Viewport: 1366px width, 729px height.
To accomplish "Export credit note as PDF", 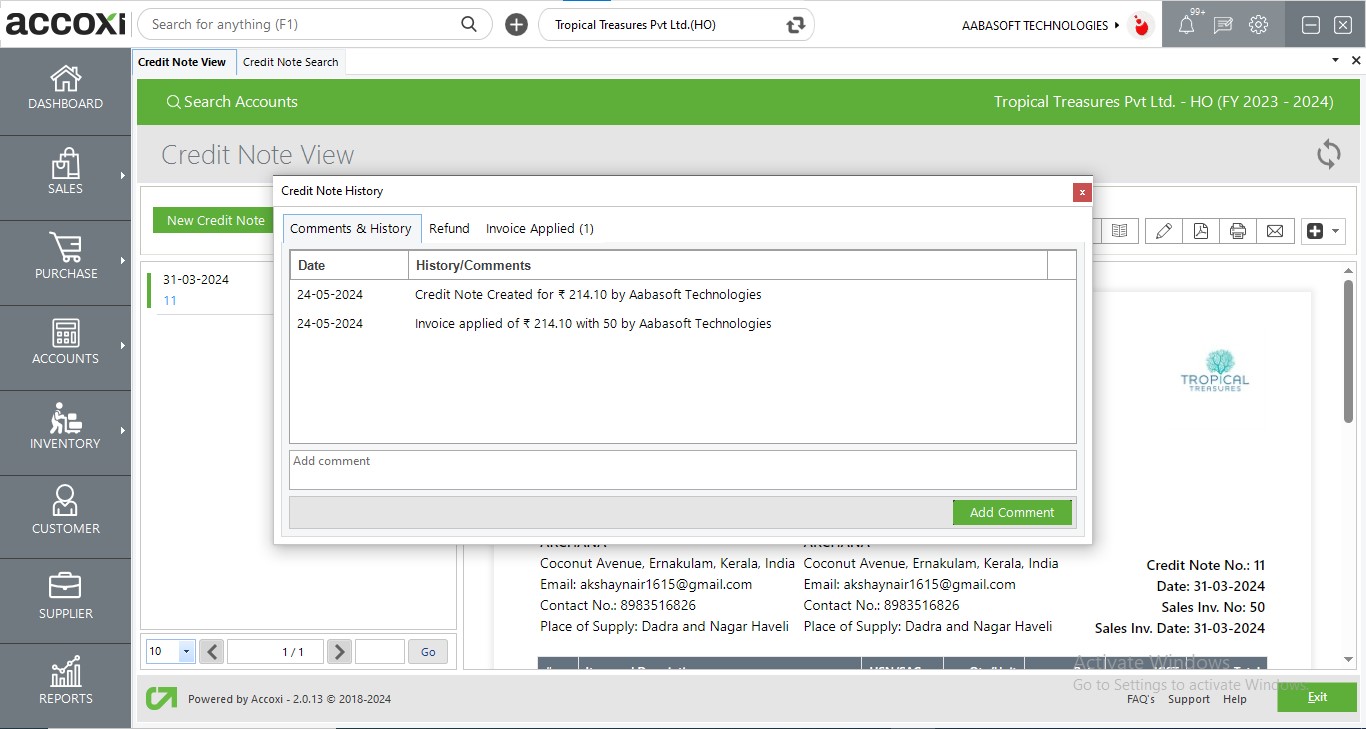I will [1200, 231].
